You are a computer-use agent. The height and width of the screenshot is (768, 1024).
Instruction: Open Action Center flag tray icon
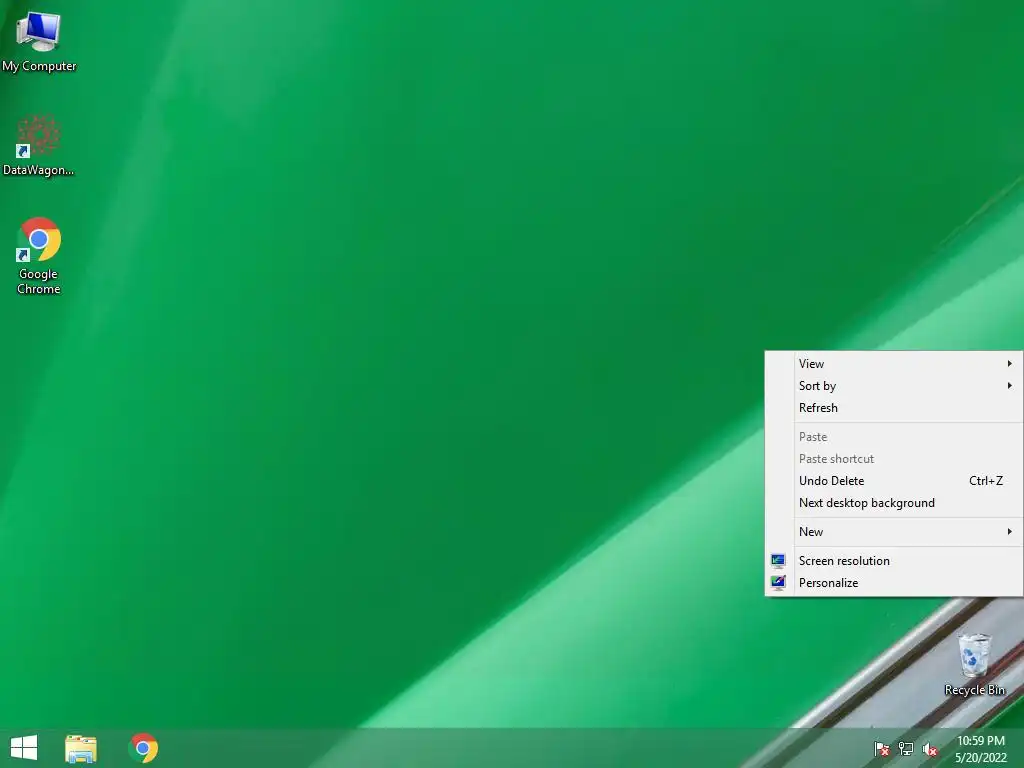point(882,749)
